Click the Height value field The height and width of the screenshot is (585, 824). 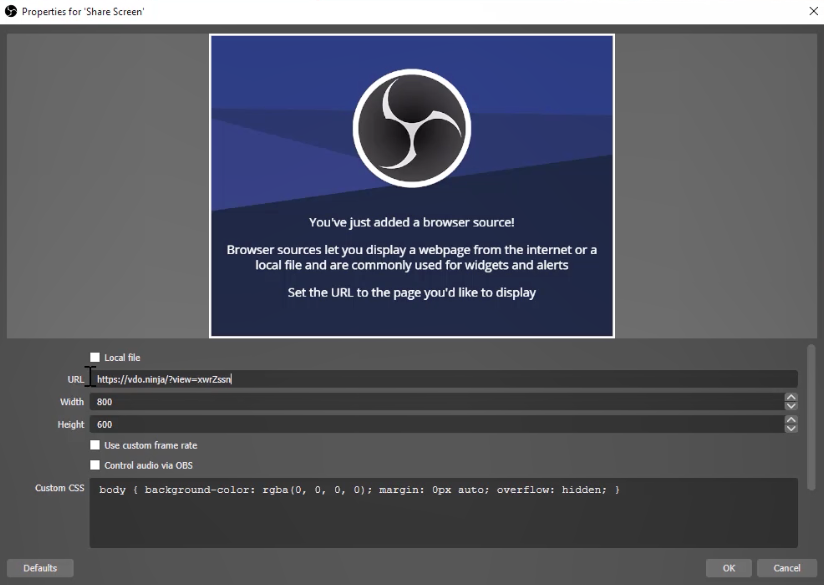437,424
